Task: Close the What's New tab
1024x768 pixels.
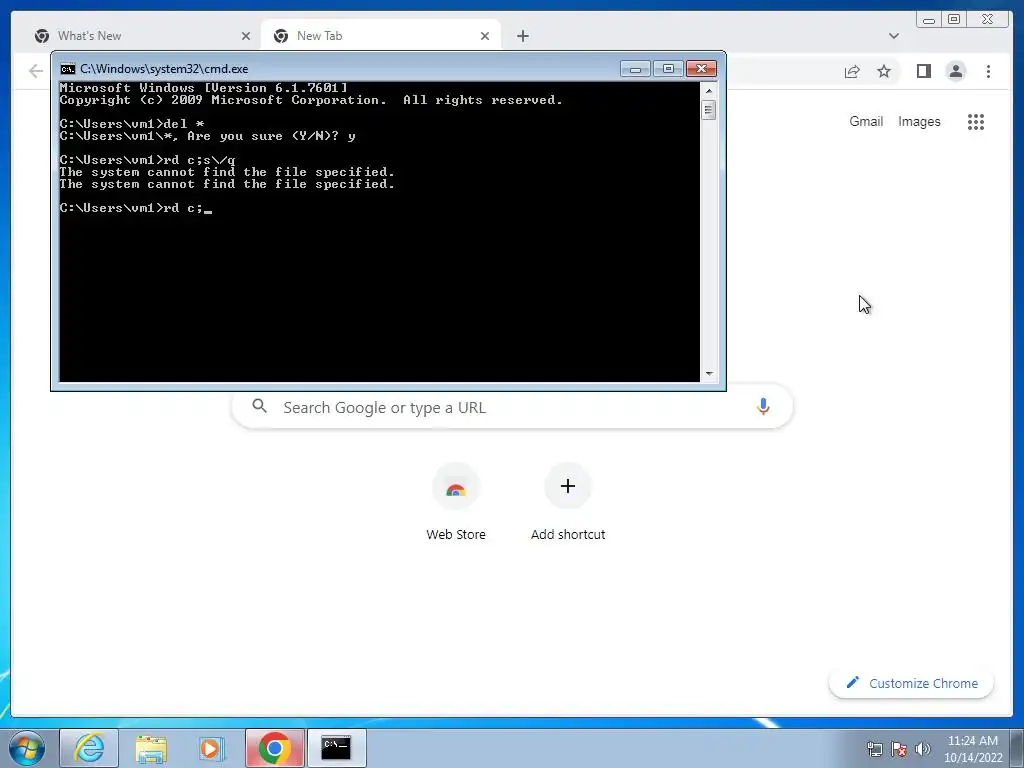Action: (x=246, y=36)
